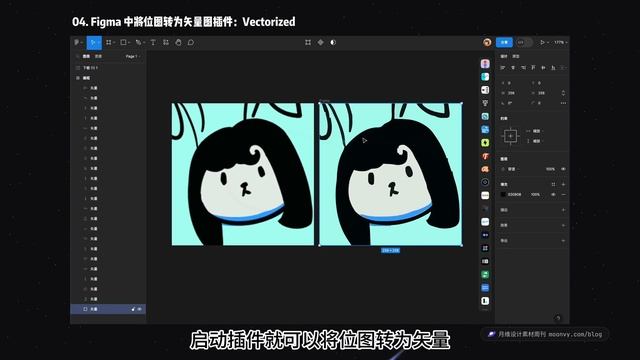Click the Height field showing 298

544,93
